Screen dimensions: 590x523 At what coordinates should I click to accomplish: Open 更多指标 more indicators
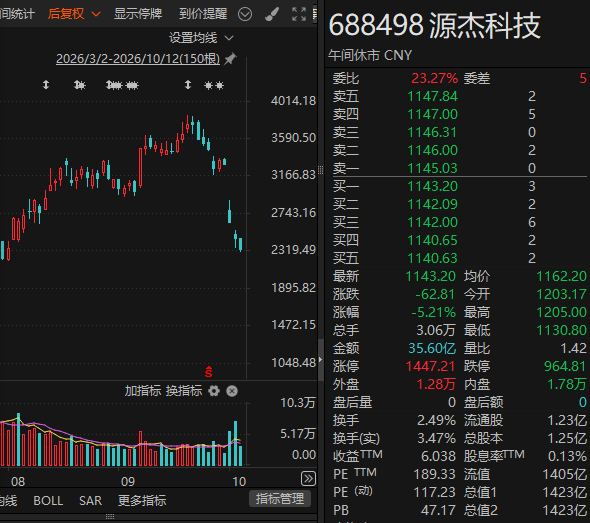point(142,501)
